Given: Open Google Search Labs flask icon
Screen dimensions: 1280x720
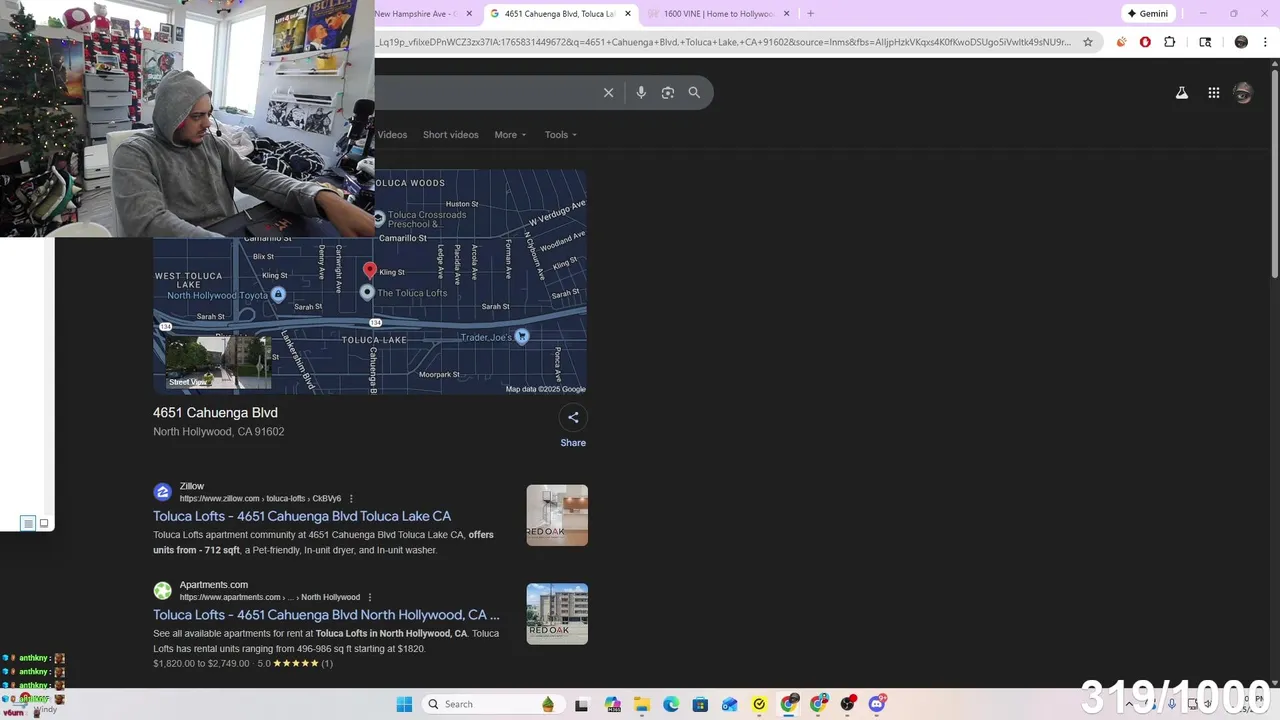Looking at the screenshot, I should point(1181,93).
